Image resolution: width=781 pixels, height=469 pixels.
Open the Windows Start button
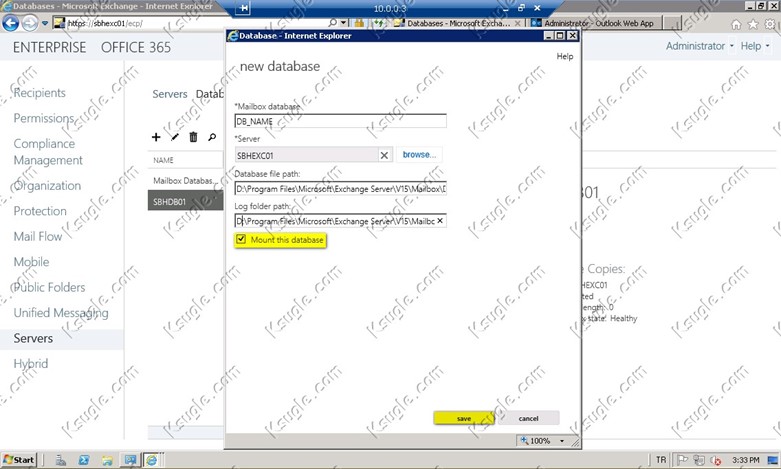click(19, 460)
